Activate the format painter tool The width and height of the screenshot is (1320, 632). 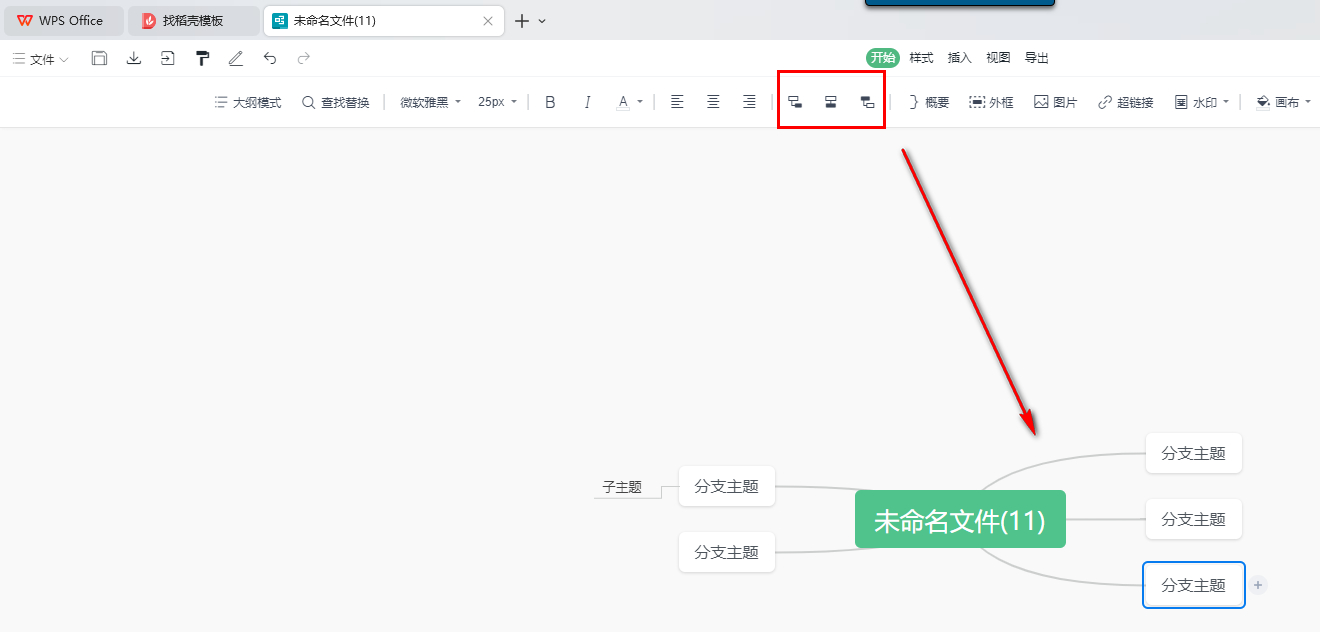(x=203, y=58)
